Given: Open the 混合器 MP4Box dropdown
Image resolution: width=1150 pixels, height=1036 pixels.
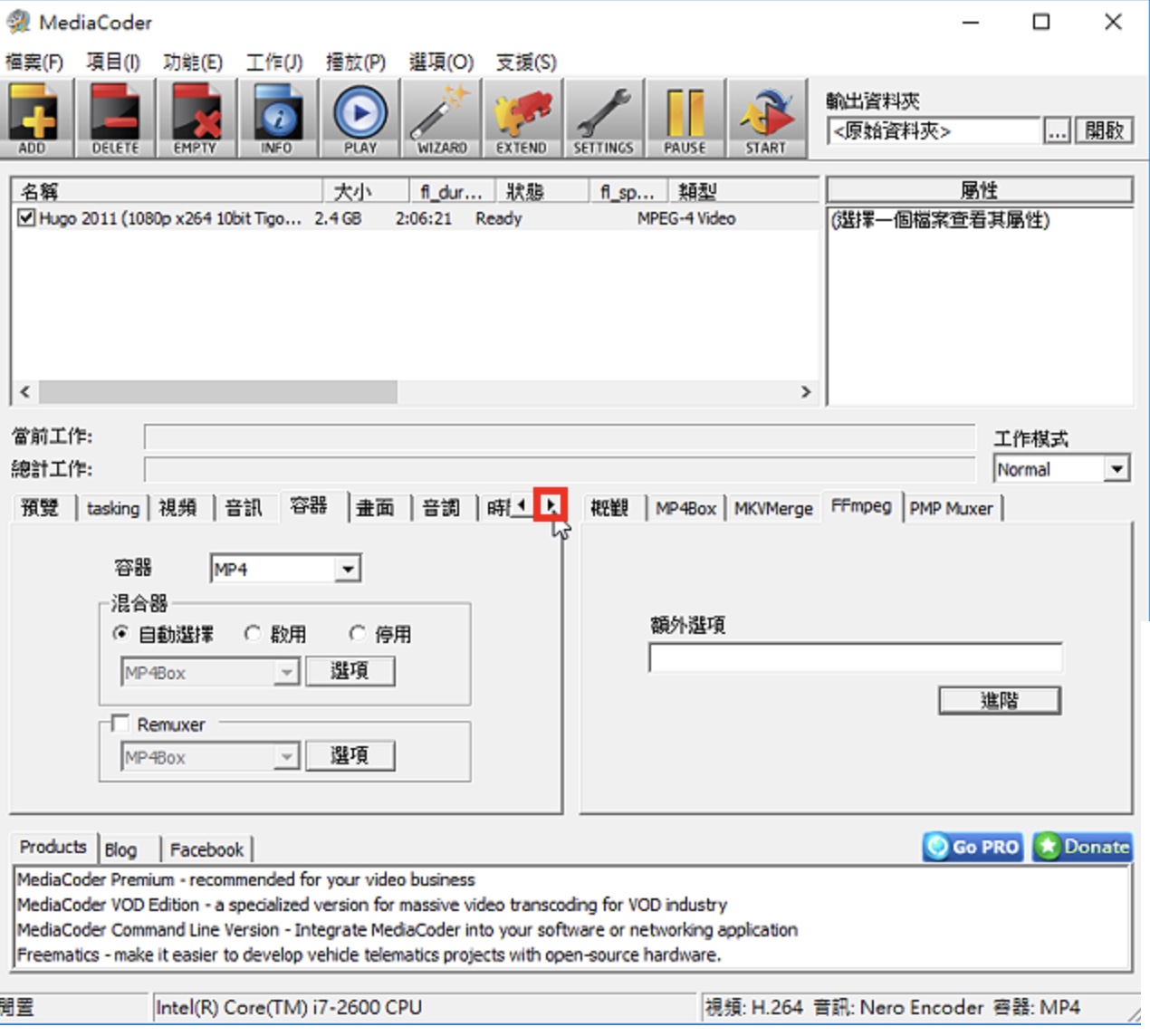Looking at the screenshot, I should pos(287,672).
